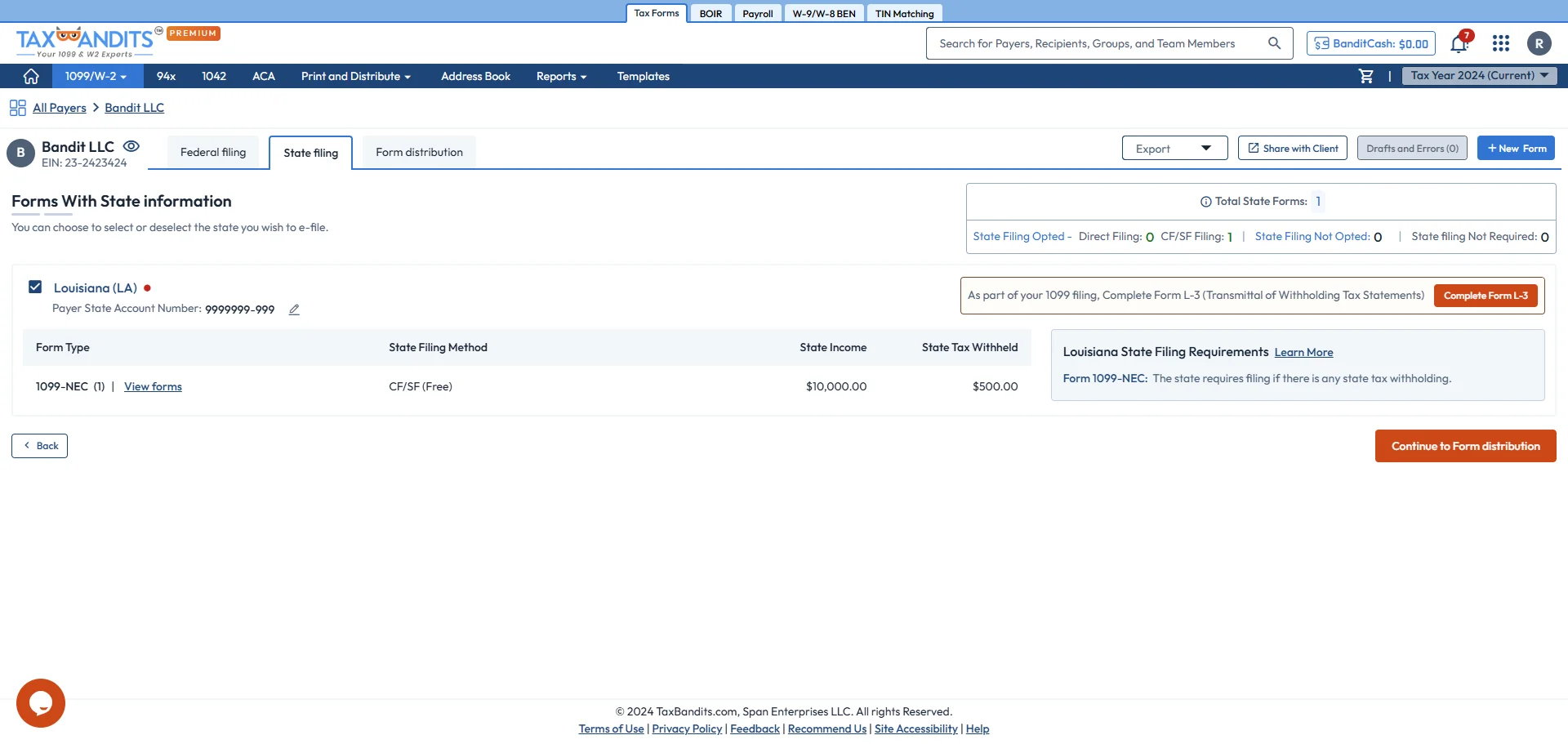The image size is (1568, 744).
Task: Open Help footer link
Action: point(977,729)
